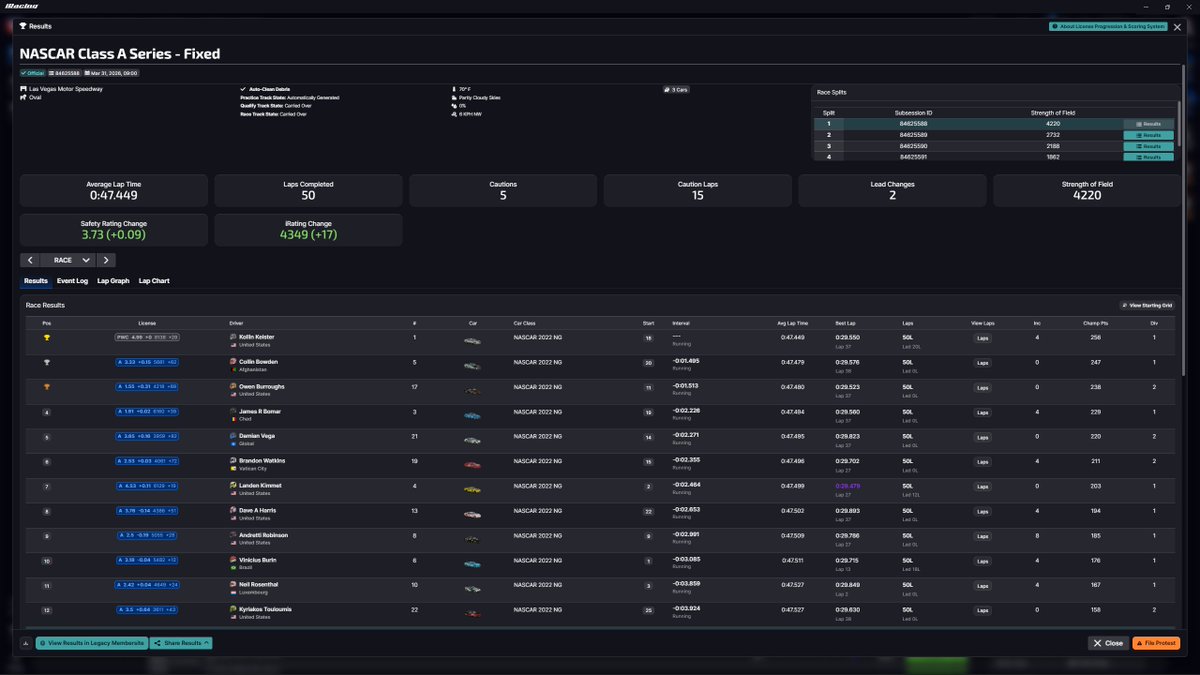Viewport: 1200px width, 675px height.
Task: Switch to the Results tab
Action: [x=36, y=281]
